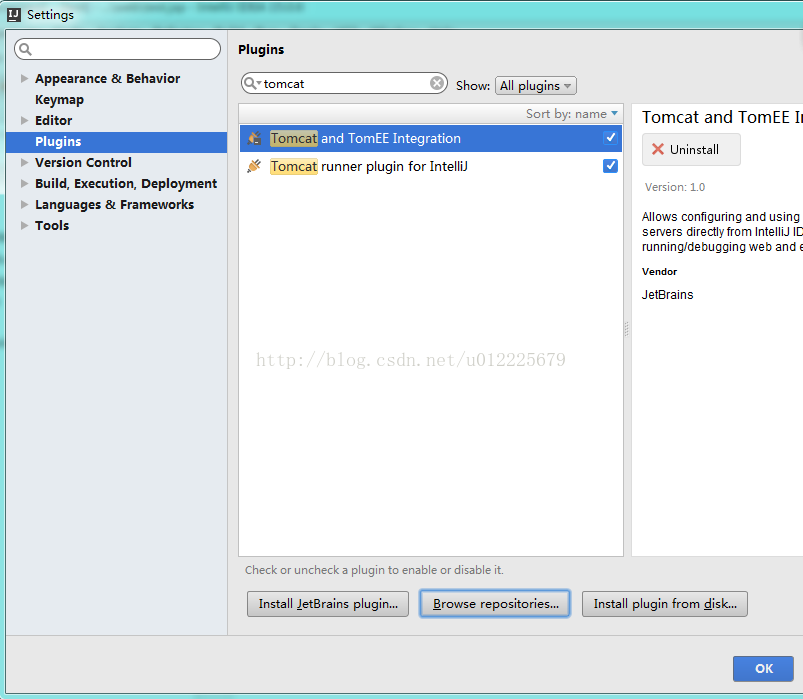This screenshot has height=699, width=803.
Task: Open Editor settings page
Action: click(x=54, y=120)
